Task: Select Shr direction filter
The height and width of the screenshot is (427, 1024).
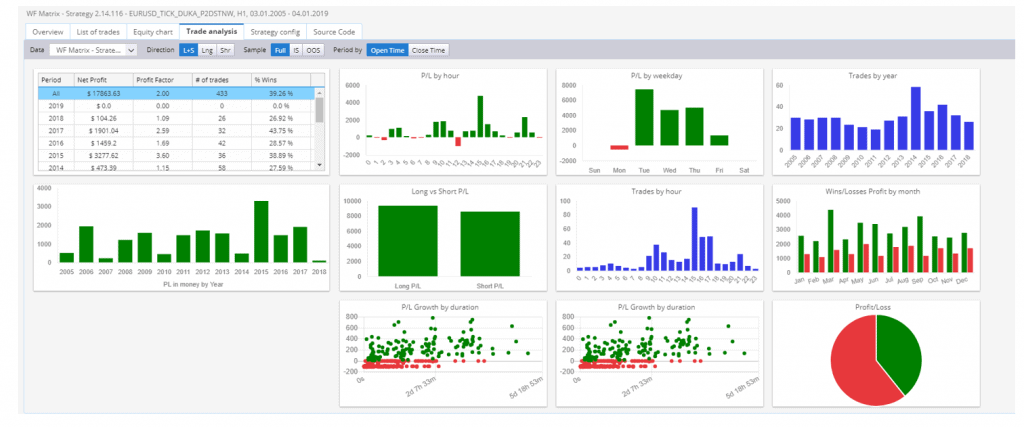Action: (225, 50)
